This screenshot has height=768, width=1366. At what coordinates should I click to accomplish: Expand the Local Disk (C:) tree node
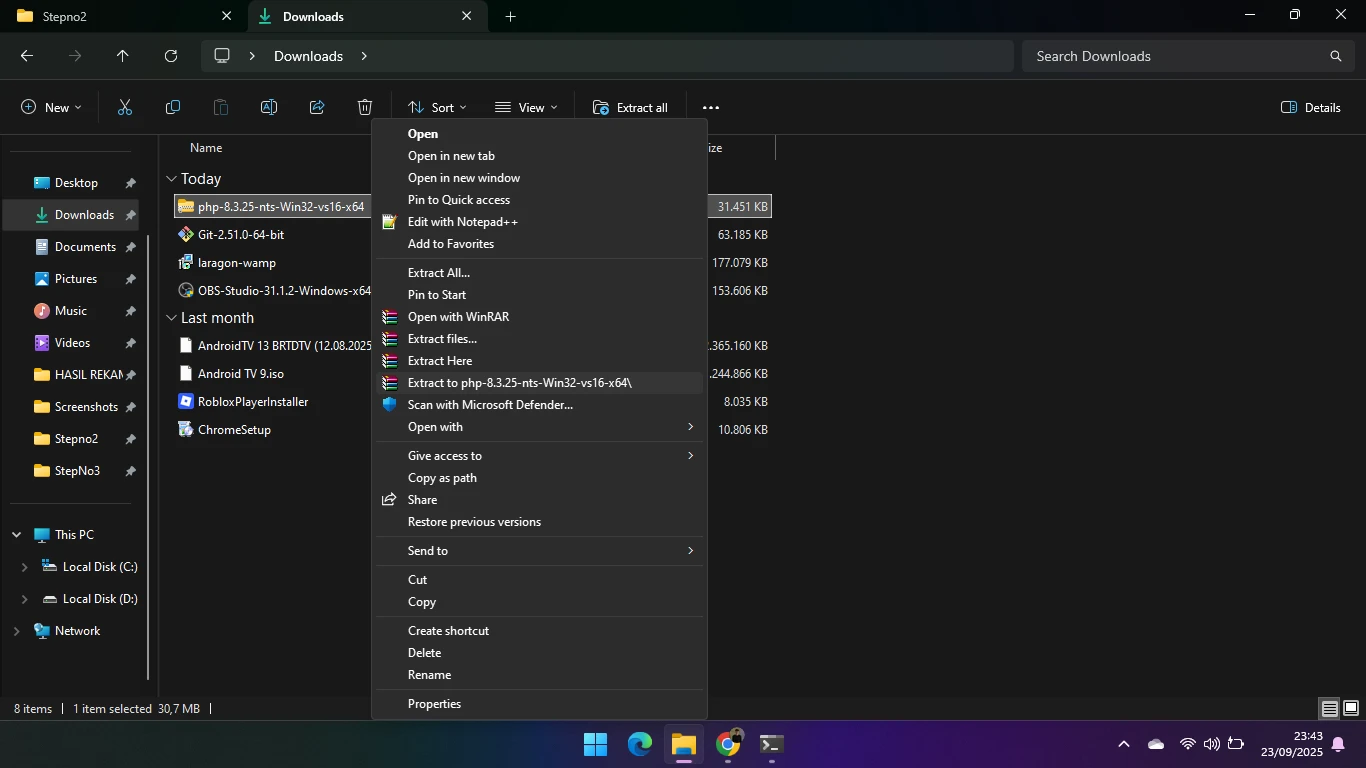click(x=25, y=567)
